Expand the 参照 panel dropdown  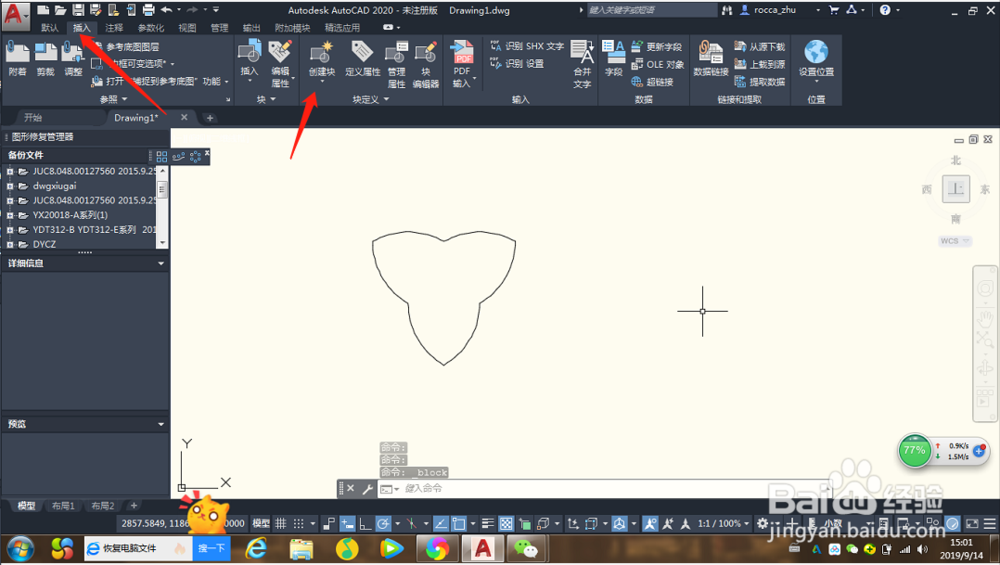tap(114, 99)
